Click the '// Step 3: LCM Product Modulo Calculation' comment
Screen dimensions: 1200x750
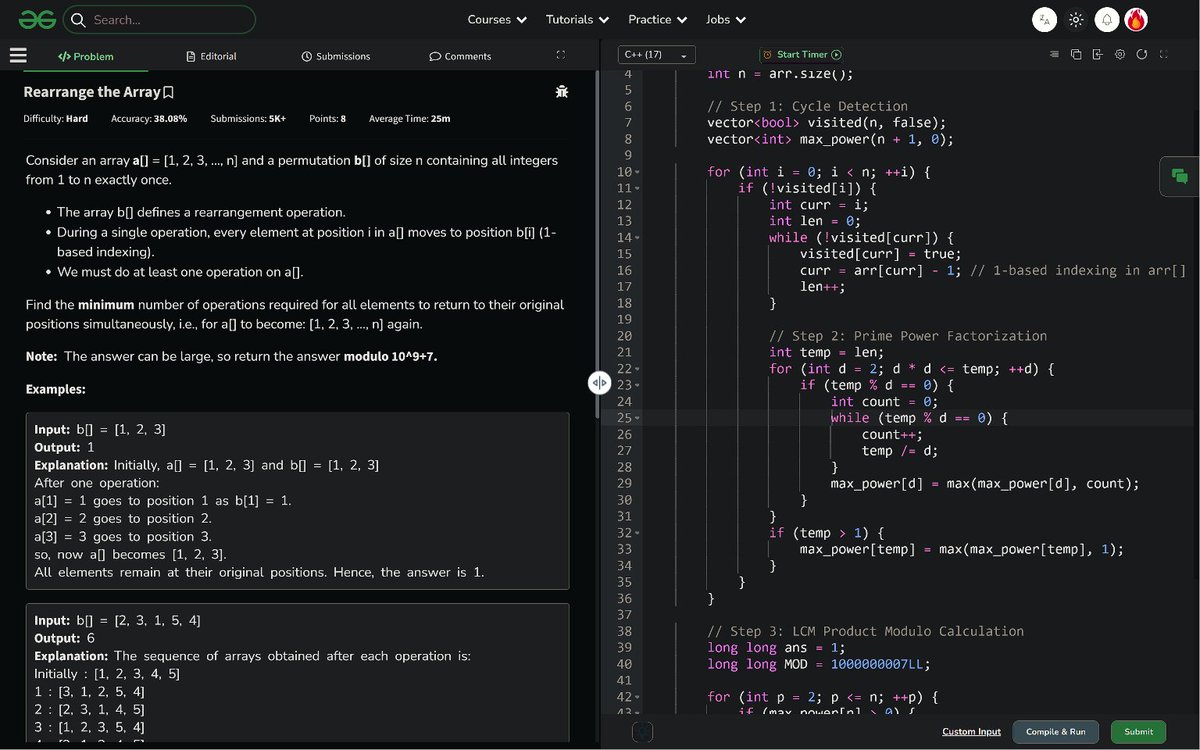click(865, 631)
